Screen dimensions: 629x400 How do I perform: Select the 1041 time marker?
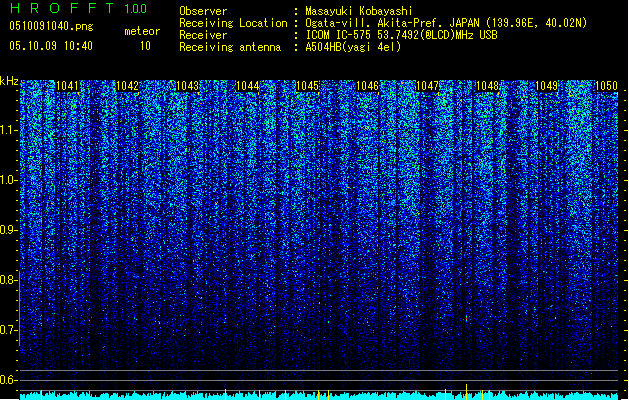[68, 86]
